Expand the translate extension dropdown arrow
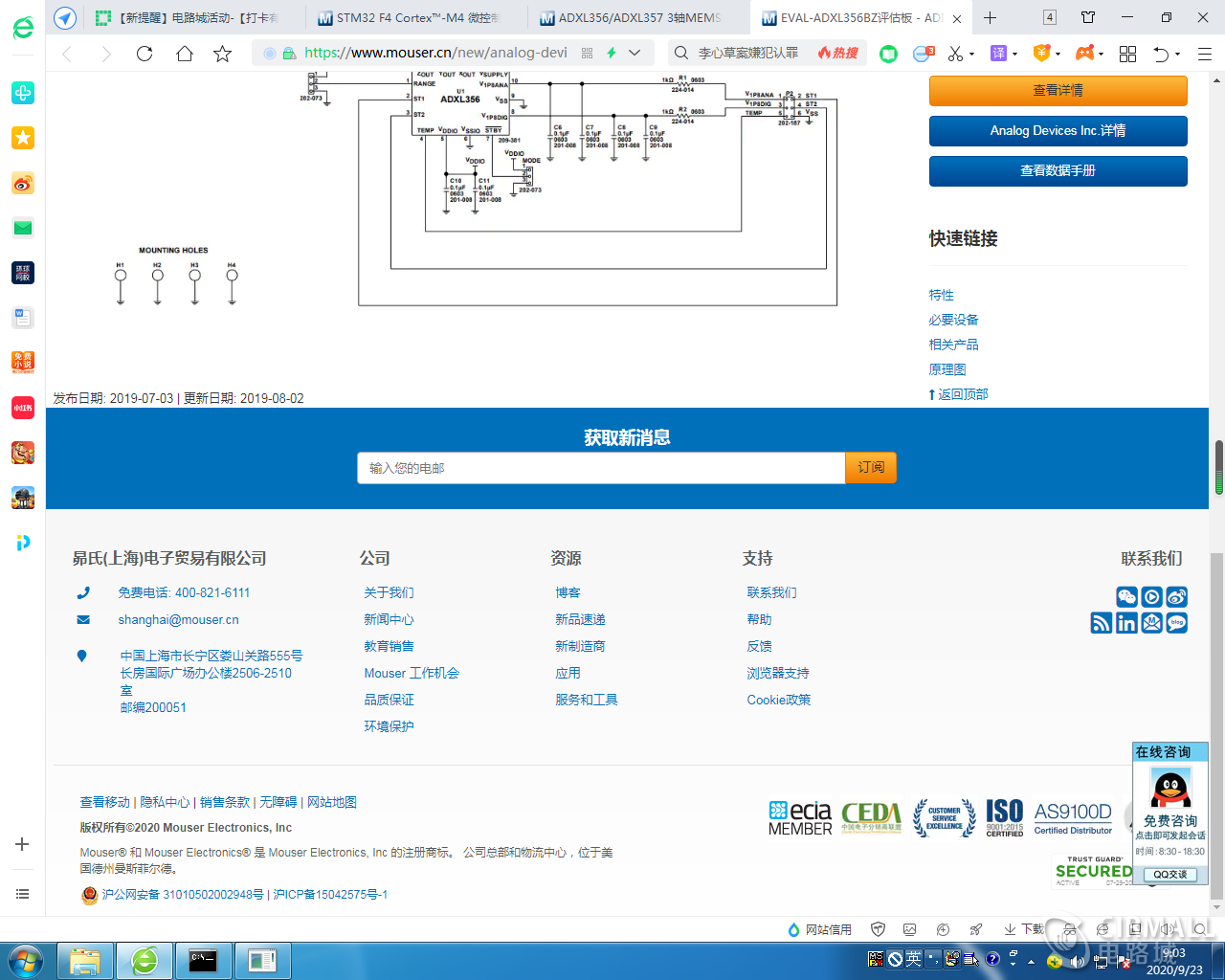 click(1014, 55)
